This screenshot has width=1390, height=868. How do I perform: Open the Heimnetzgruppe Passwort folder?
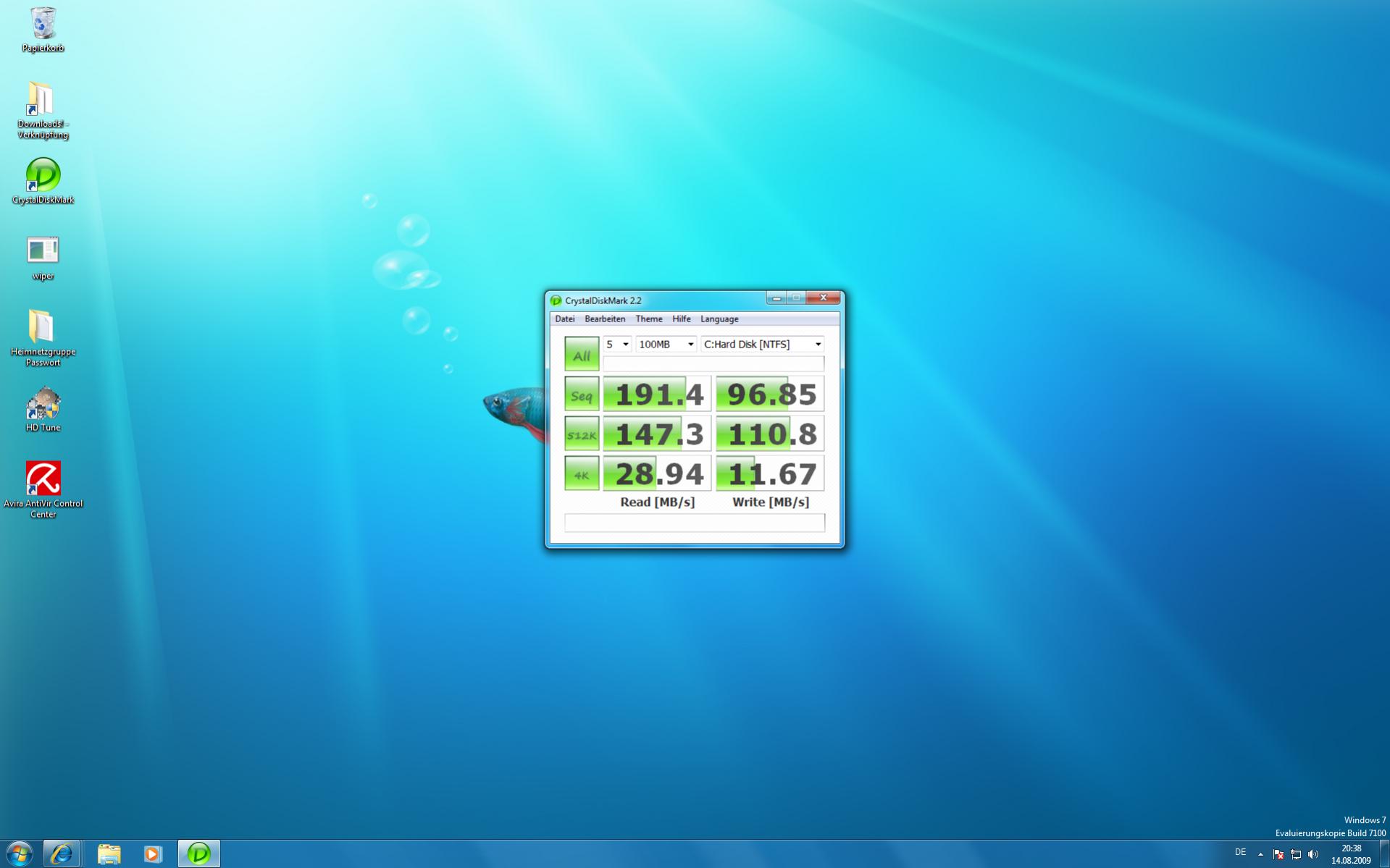click(x=43, y=338)
